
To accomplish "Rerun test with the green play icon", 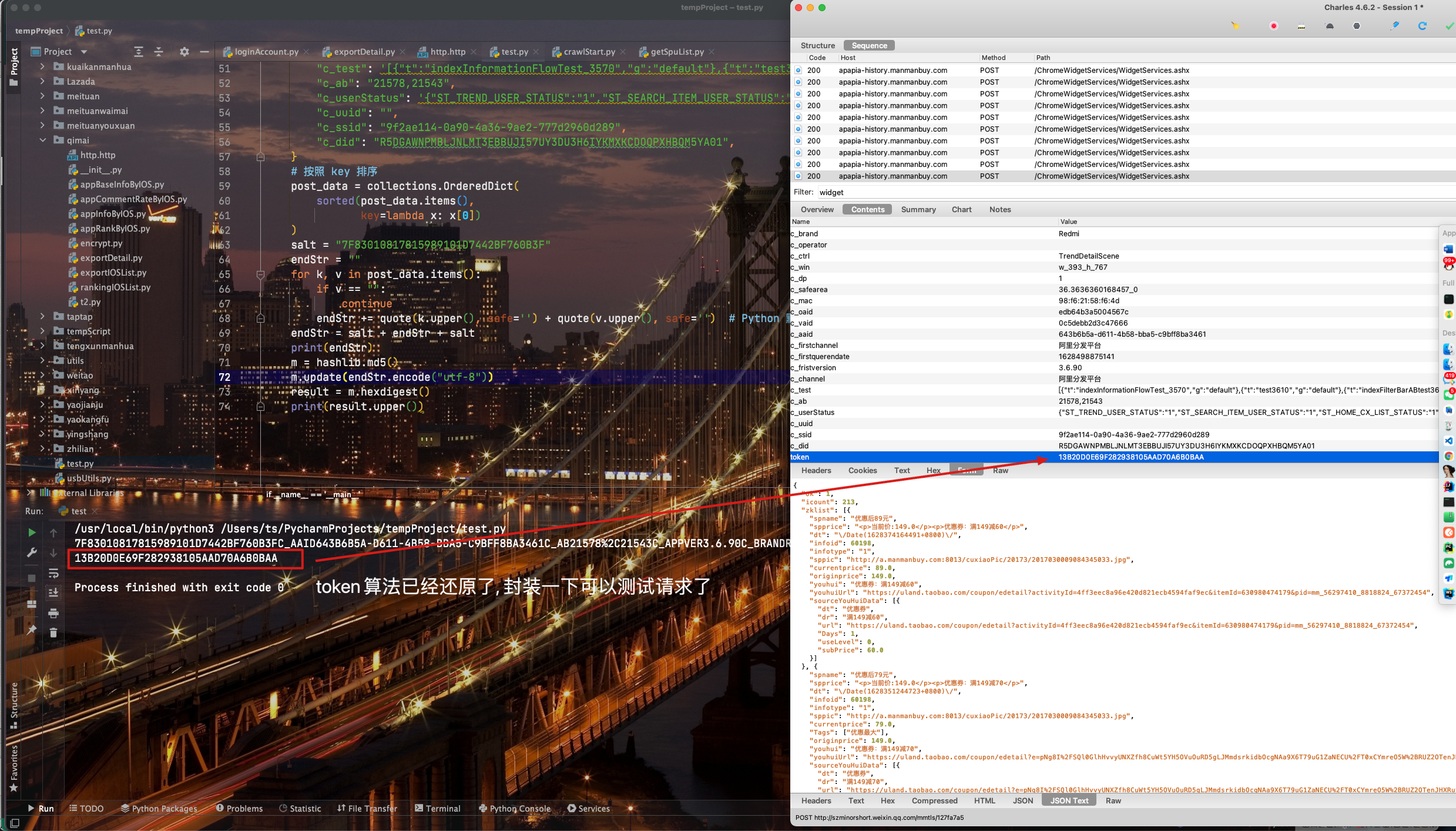I will click(32, 532).
